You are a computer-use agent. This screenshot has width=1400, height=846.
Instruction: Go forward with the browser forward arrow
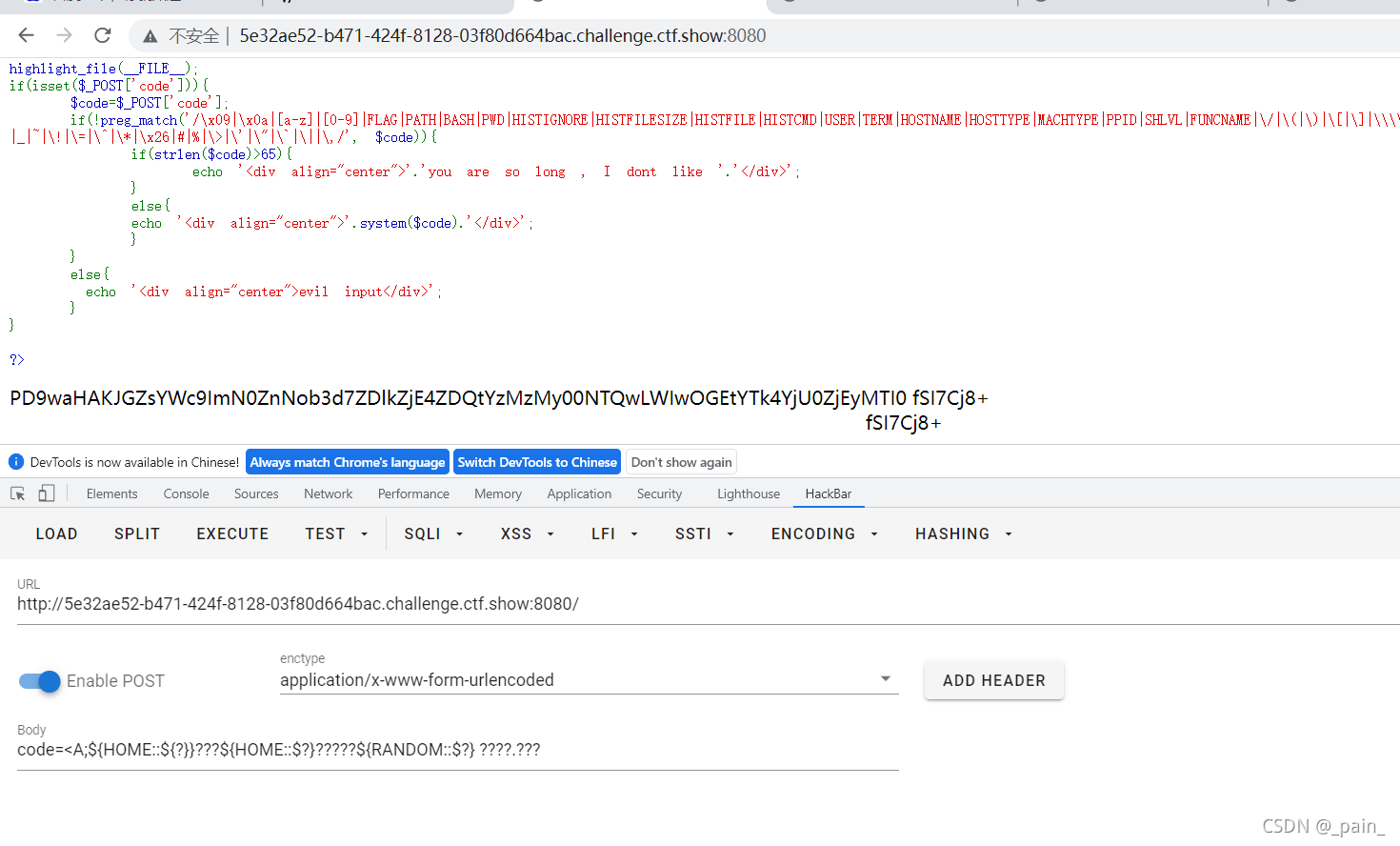click(x=64, y=35)
